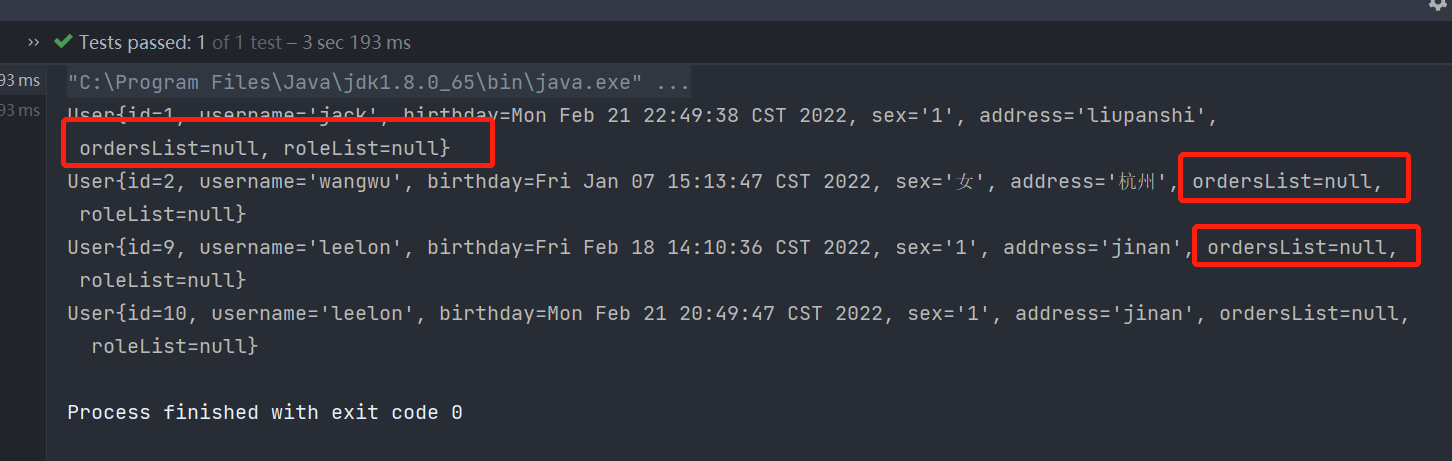
Task: Click the ordersList=null, roleList=null line for jack
Action: coord(265,148)
